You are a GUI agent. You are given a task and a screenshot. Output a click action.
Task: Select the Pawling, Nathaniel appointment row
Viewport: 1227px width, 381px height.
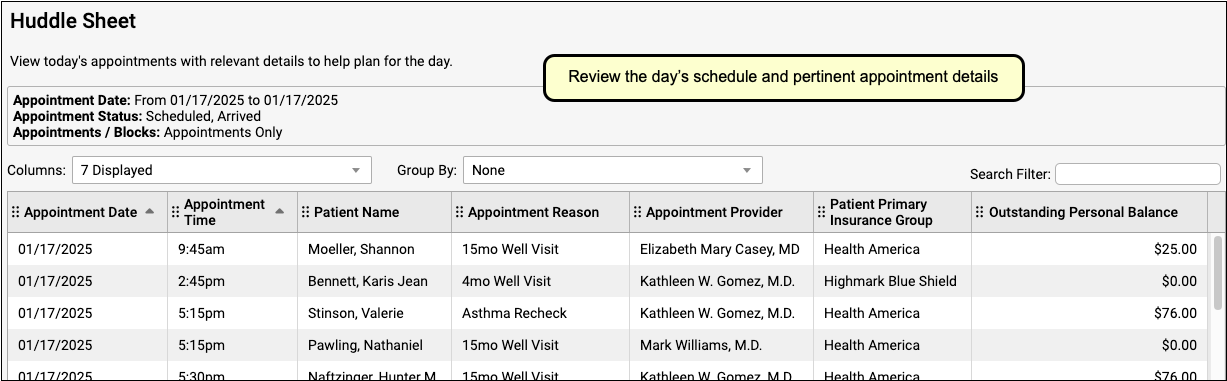[608, 345]
